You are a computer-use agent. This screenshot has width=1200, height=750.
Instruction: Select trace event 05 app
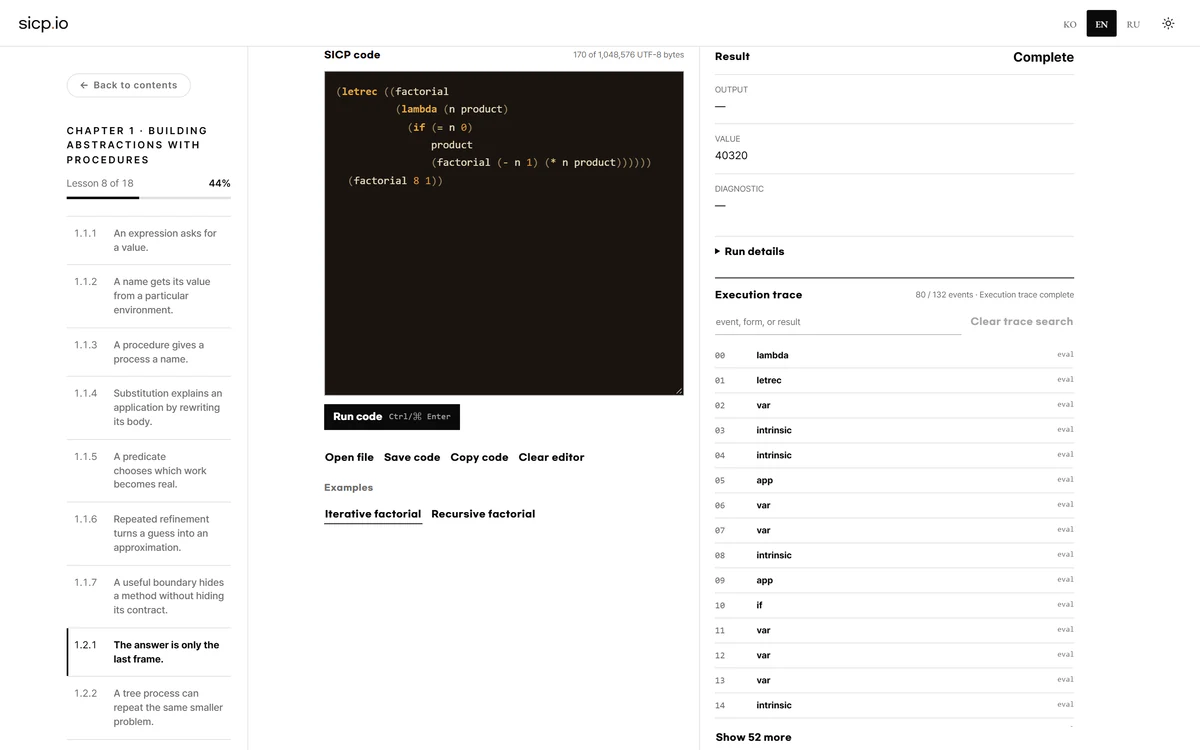coord(894,480)
